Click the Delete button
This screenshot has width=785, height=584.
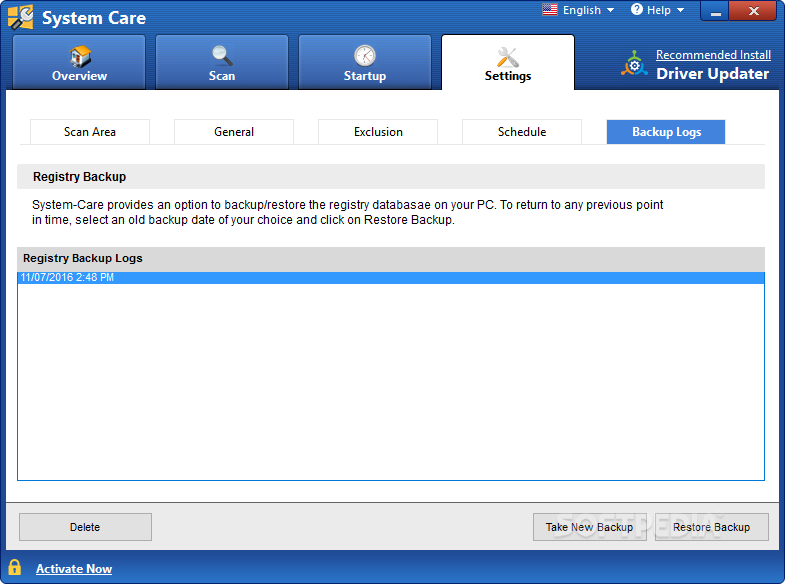[x=85, y=527]
